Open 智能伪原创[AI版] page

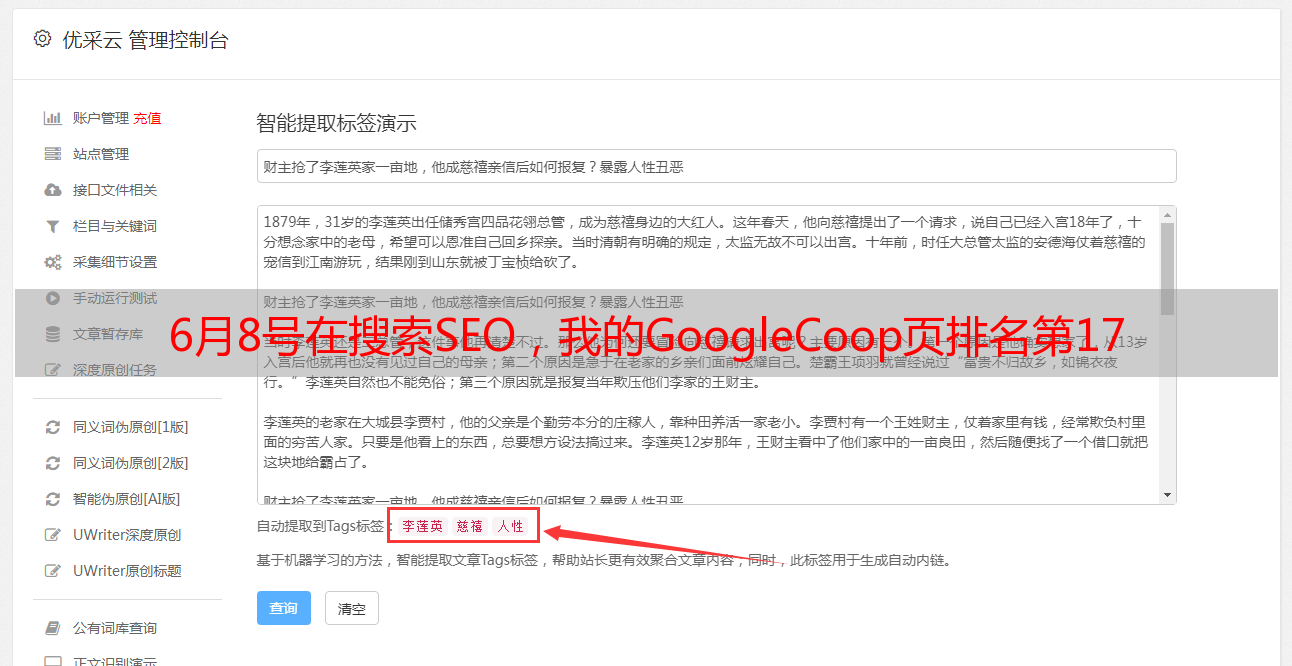[127, 499]
